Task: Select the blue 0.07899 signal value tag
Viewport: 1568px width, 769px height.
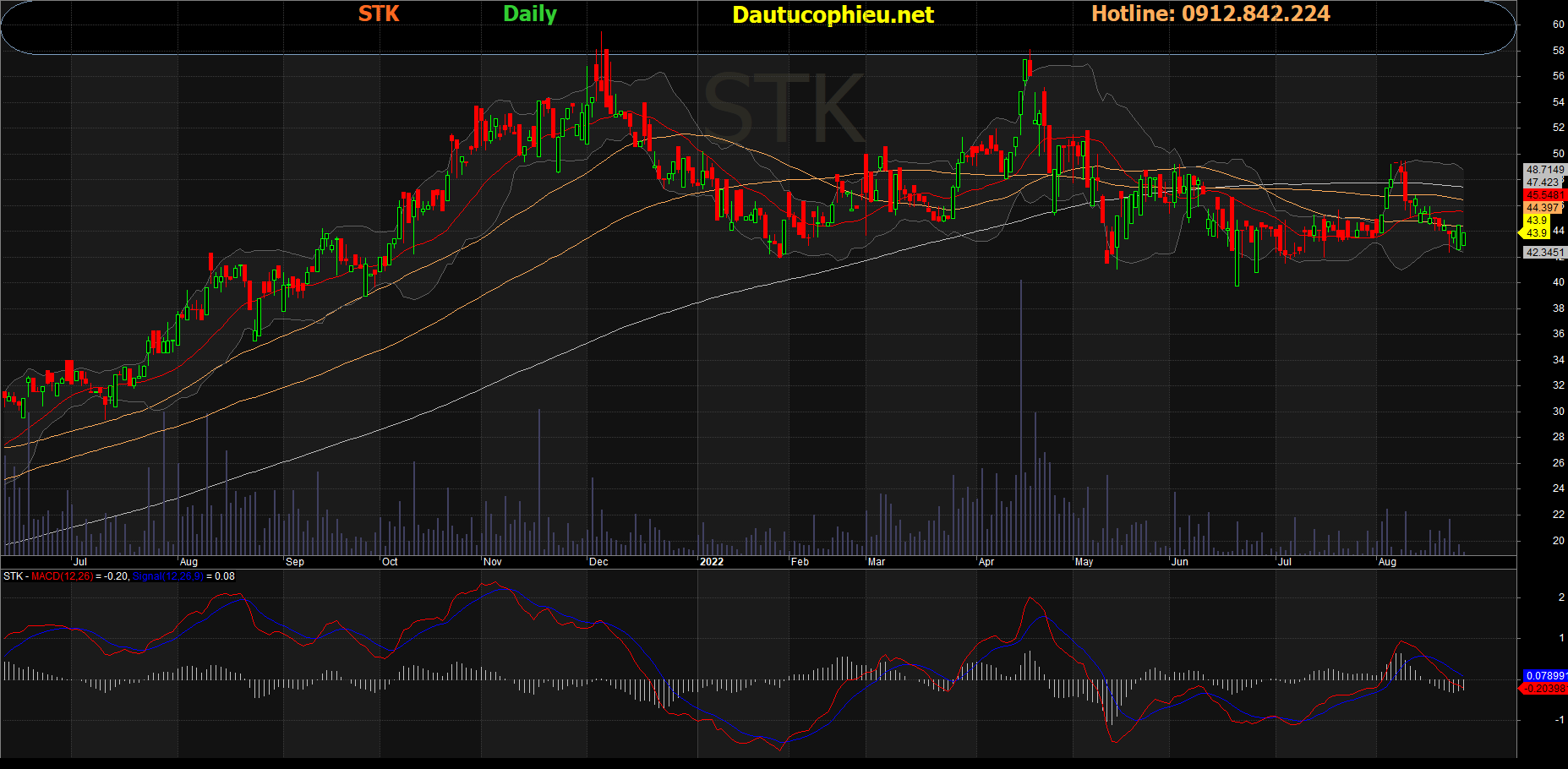Action: [x=1545, y=676]
